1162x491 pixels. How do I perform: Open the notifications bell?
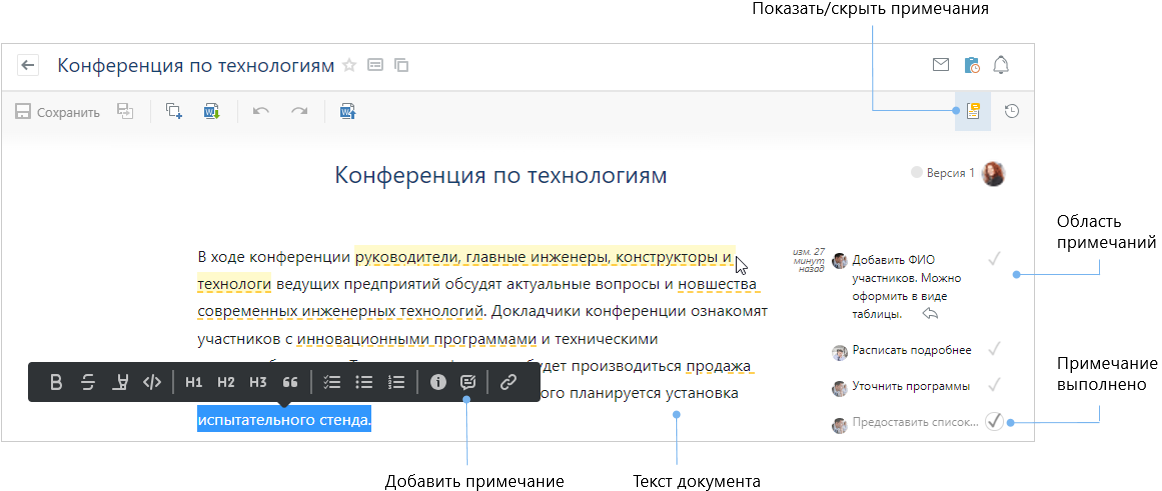tap(1000, 66)
